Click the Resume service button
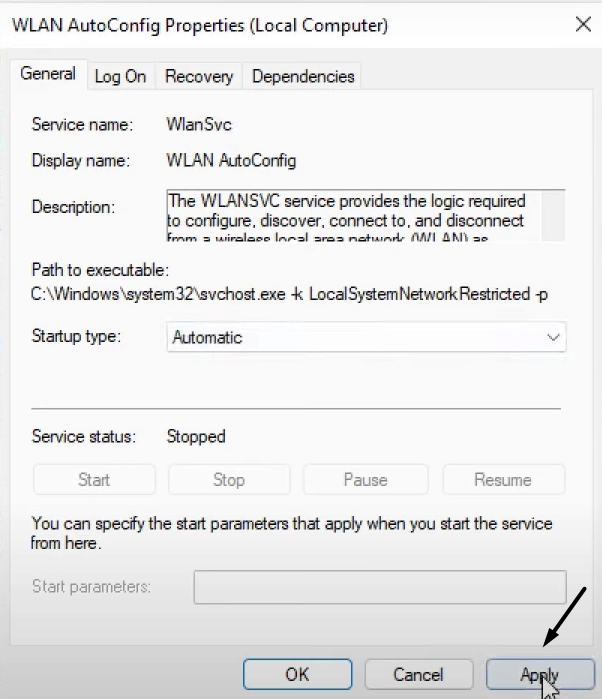 tap(503, 480)
